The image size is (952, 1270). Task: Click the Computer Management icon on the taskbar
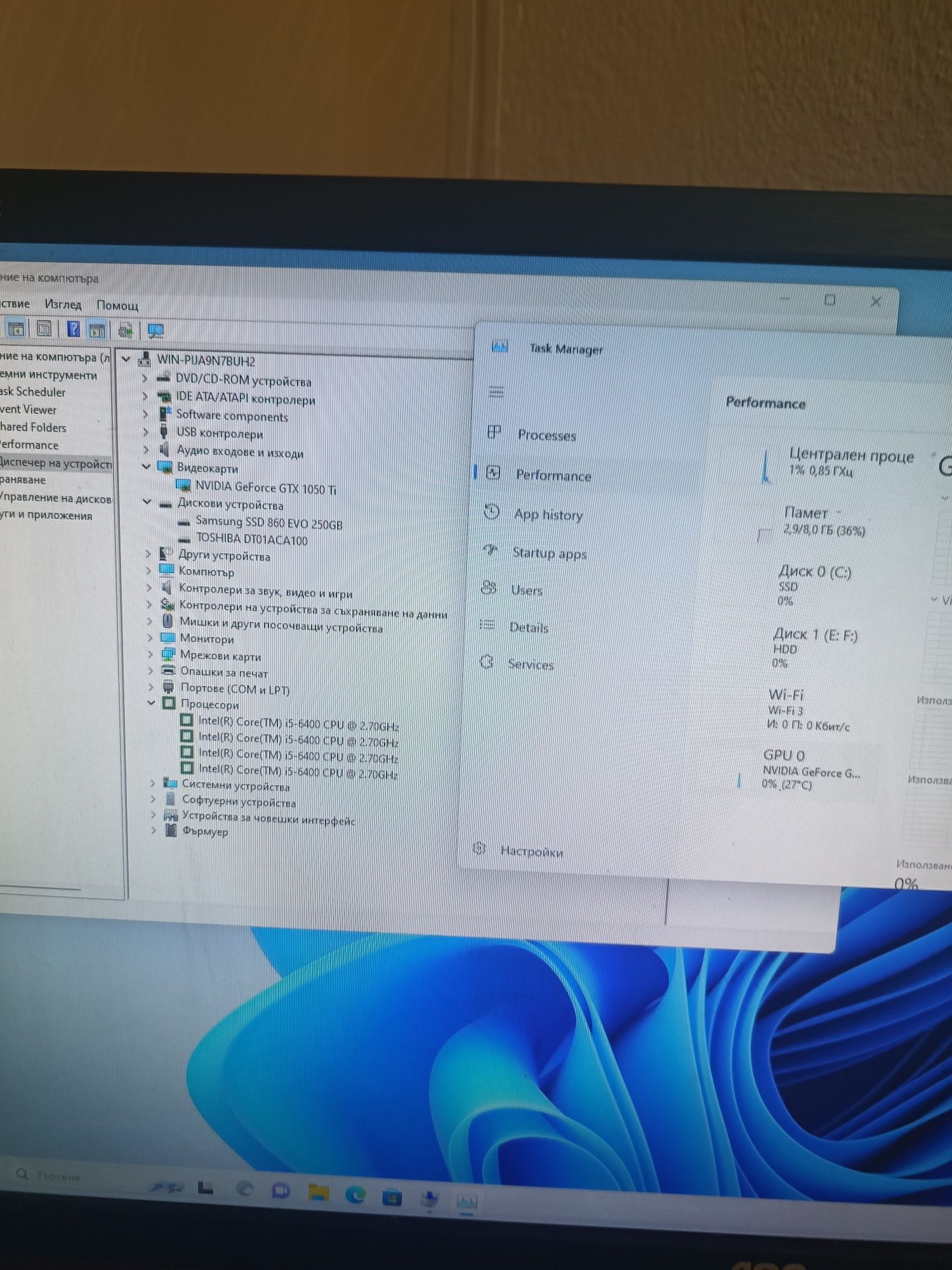[430, 1199]
